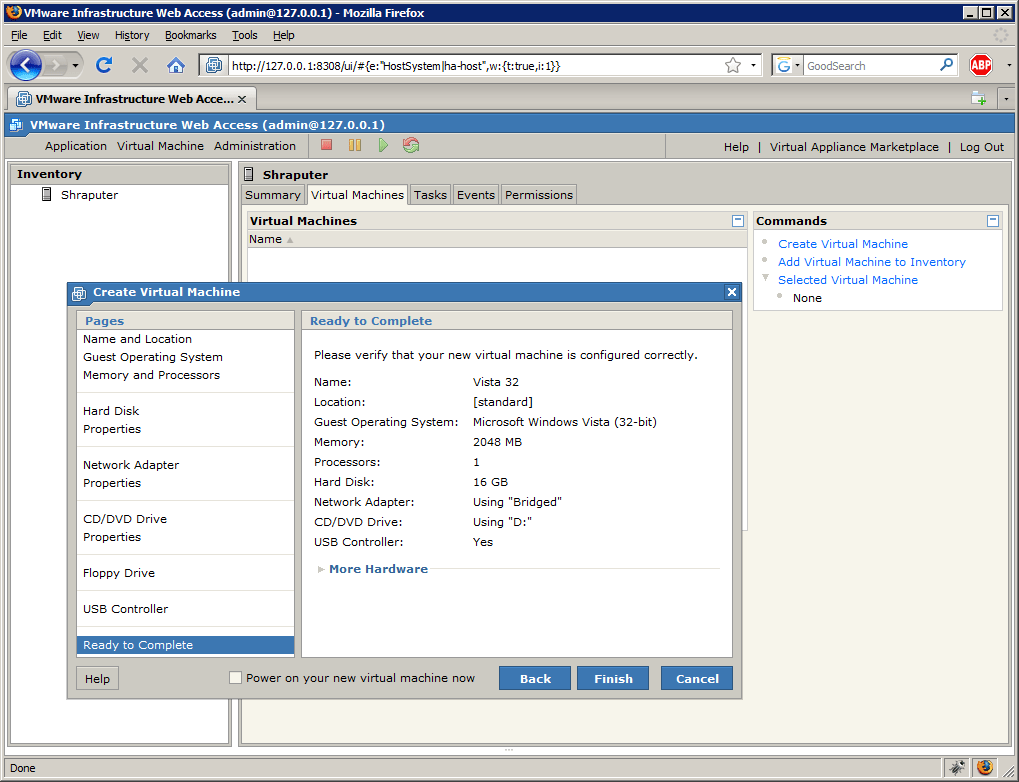Switch to the Tasks tab
The width and height of the screenshot is (1019, 782).
(x=430, y=195)
